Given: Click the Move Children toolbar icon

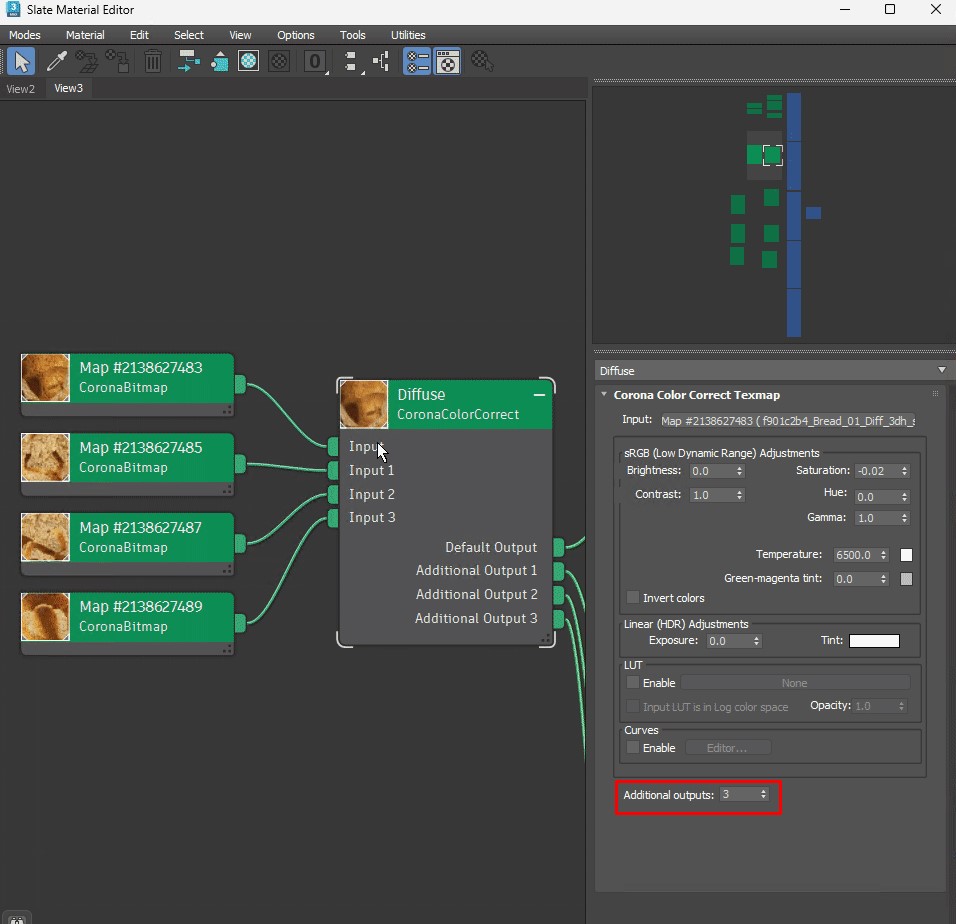Looking at the screenshot, I should 189,62.
